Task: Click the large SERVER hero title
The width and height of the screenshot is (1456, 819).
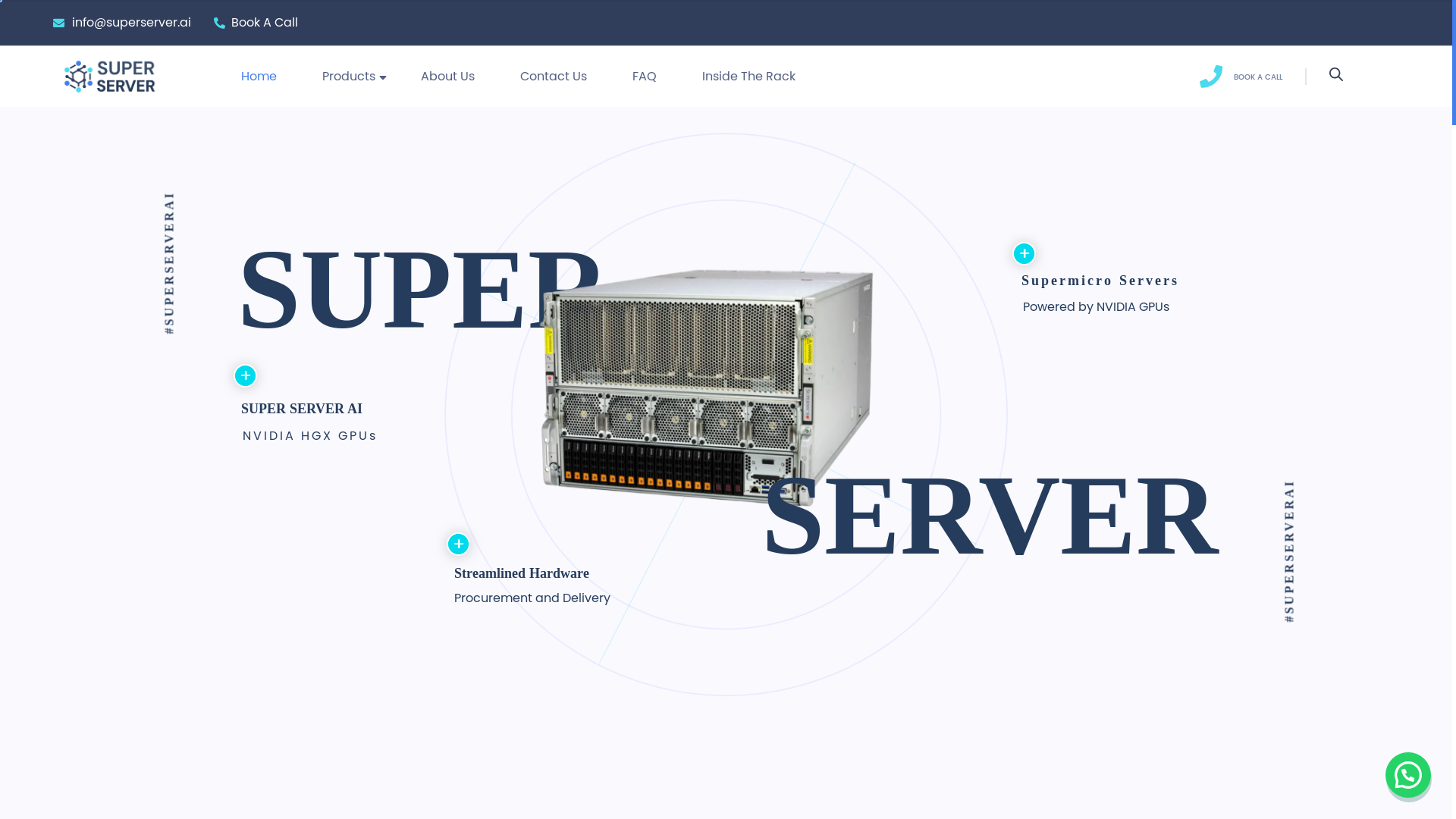Action: [x=992, y=516]
